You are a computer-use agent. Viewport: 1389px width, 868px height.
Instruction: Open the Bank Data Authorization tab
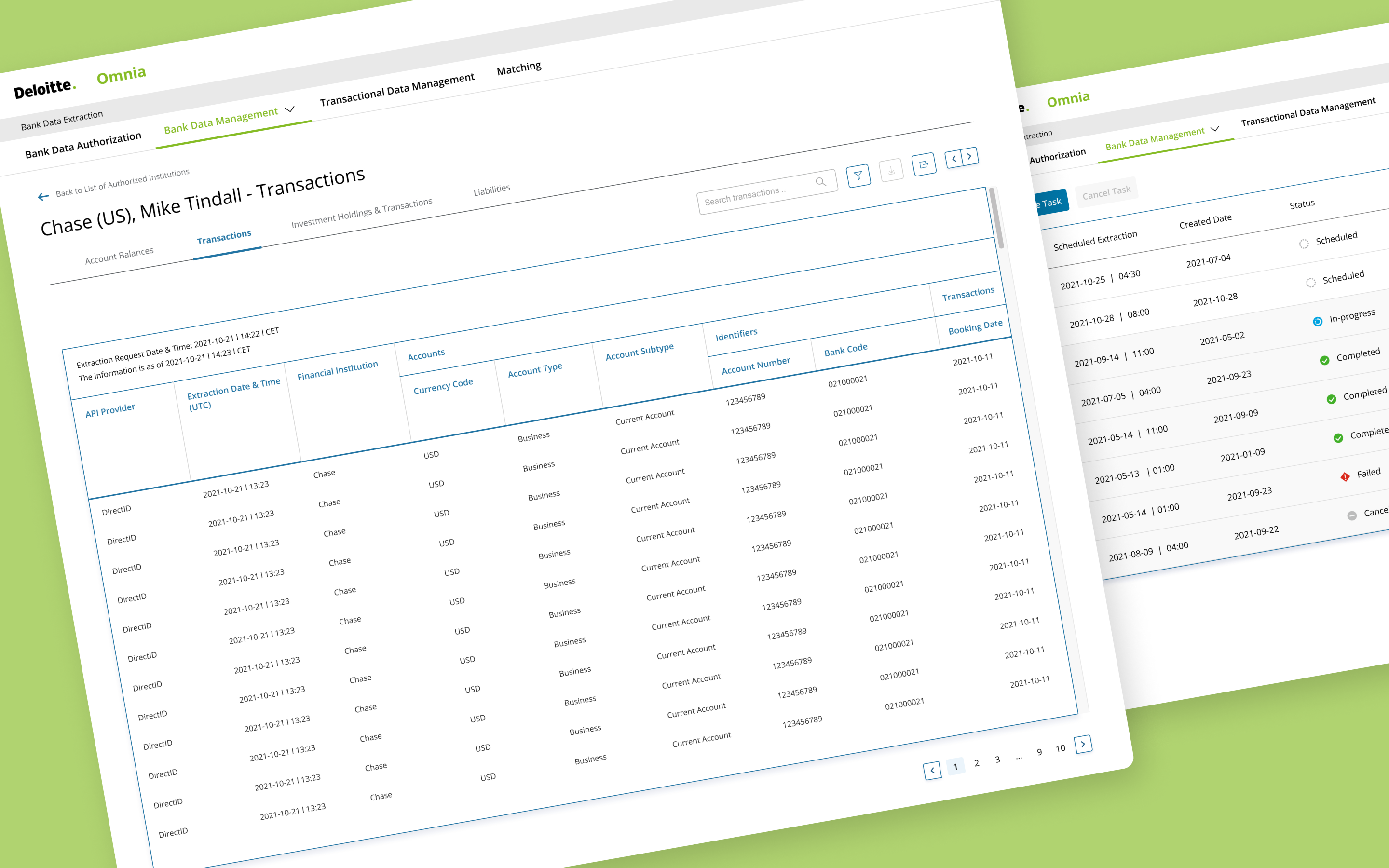[83, 145]
